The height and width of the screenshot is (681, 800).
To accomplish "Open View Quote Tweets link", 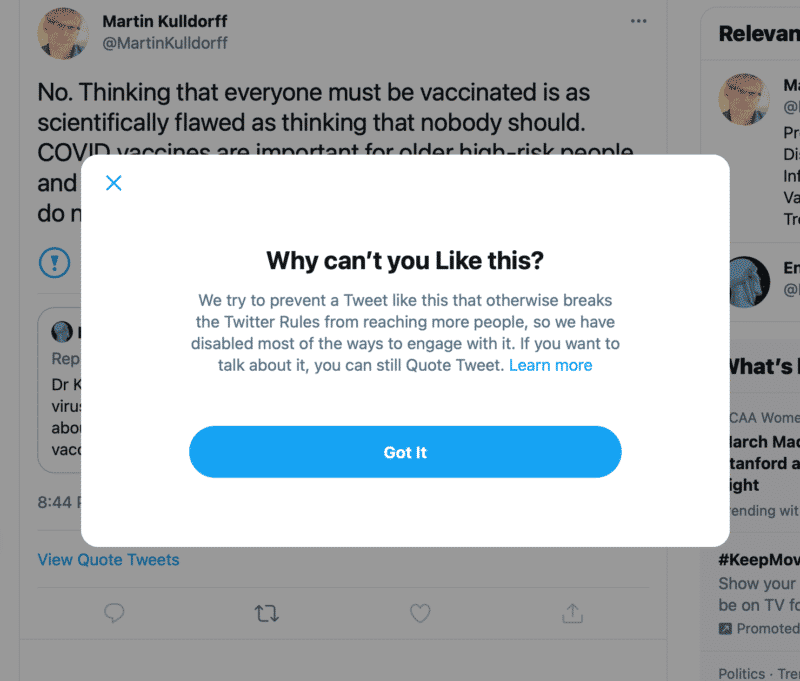I will pos(109,560).
